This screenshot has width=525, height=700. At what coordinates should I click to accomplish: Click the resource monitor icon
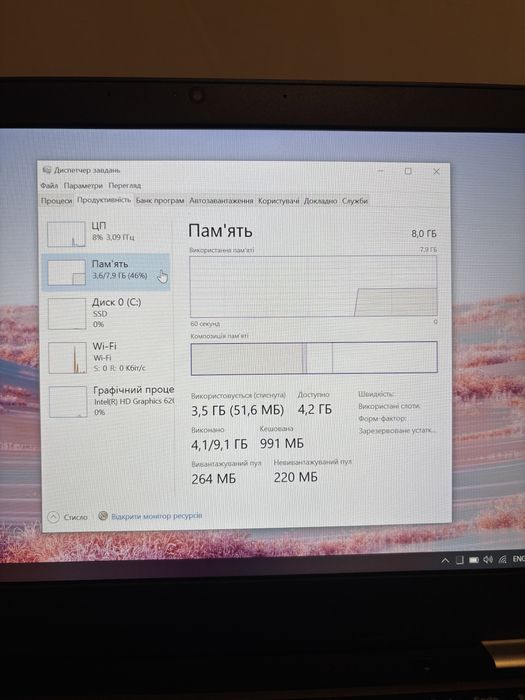coord(103,516)
